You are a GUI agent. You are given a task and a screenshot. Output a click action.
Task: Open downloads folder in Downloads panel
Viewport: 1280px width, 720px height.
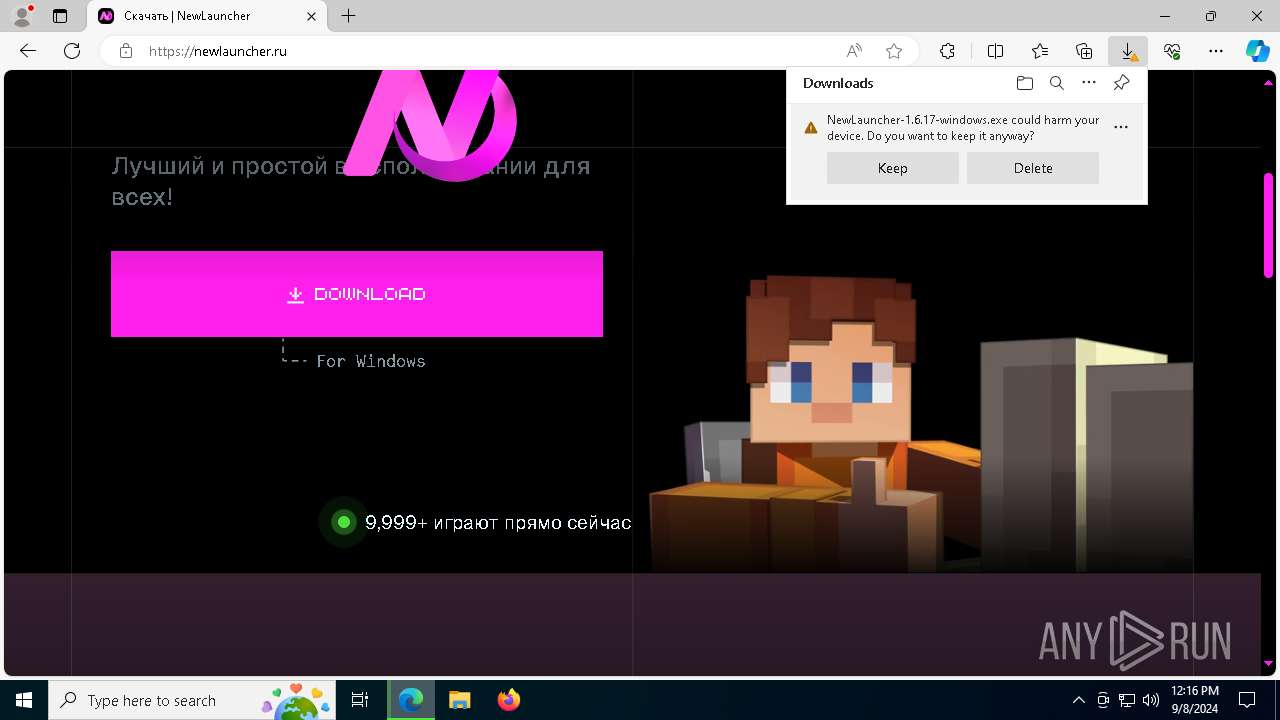pos(1024,83)
